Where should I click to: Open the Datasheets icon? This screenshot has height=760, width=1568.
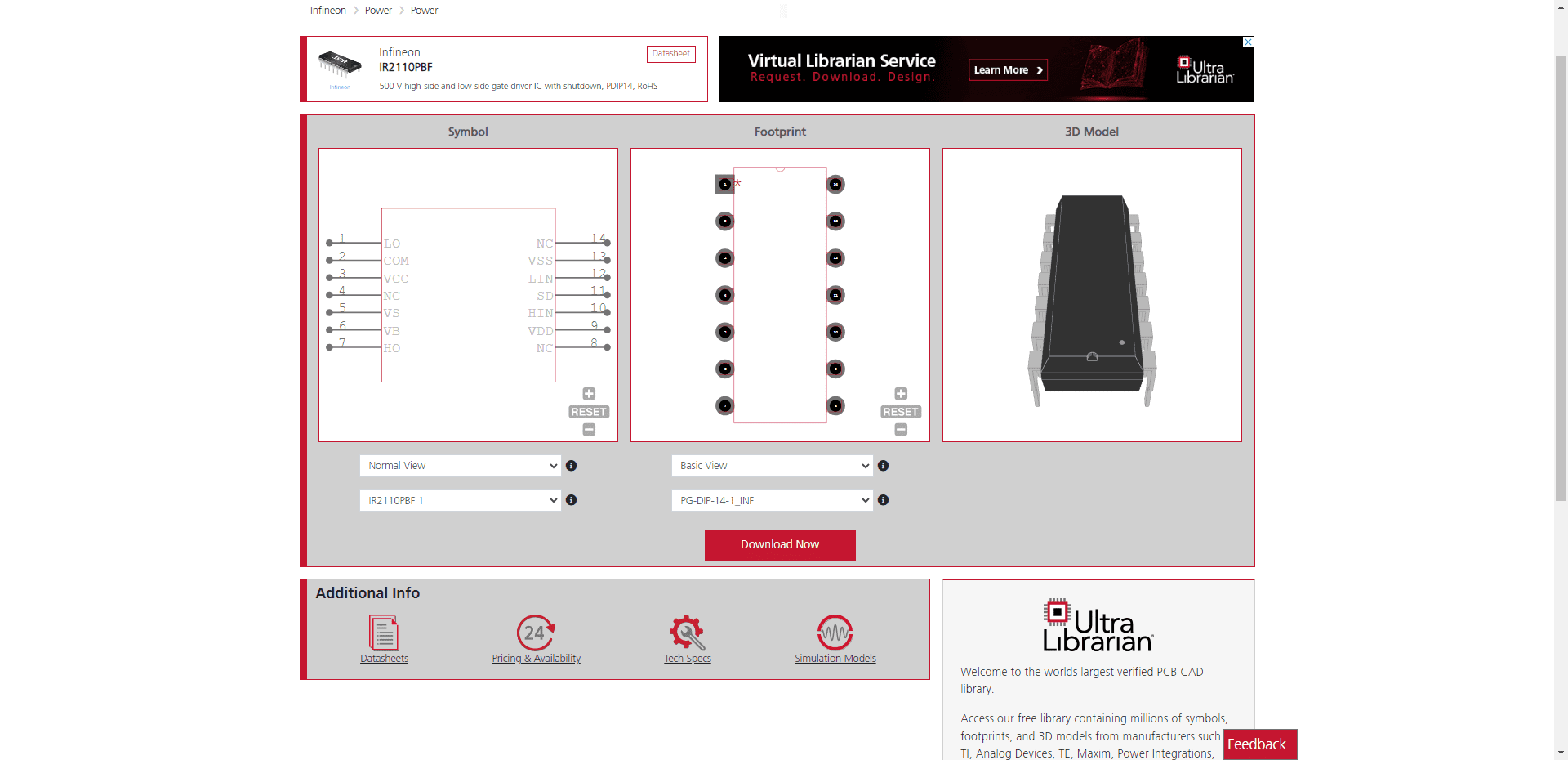click(x=384, y=633)
